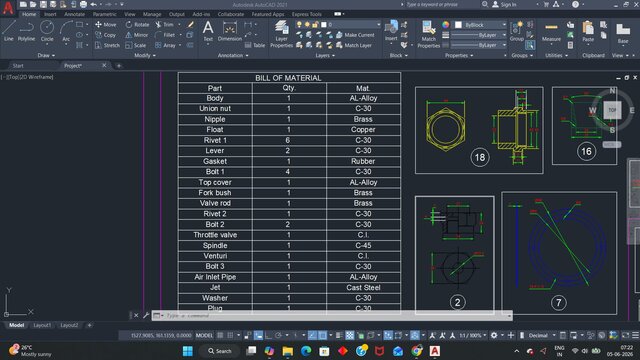Viewport: 640px width, 360px height.
Task: Click Sign In
Action: tap(504, 4)
